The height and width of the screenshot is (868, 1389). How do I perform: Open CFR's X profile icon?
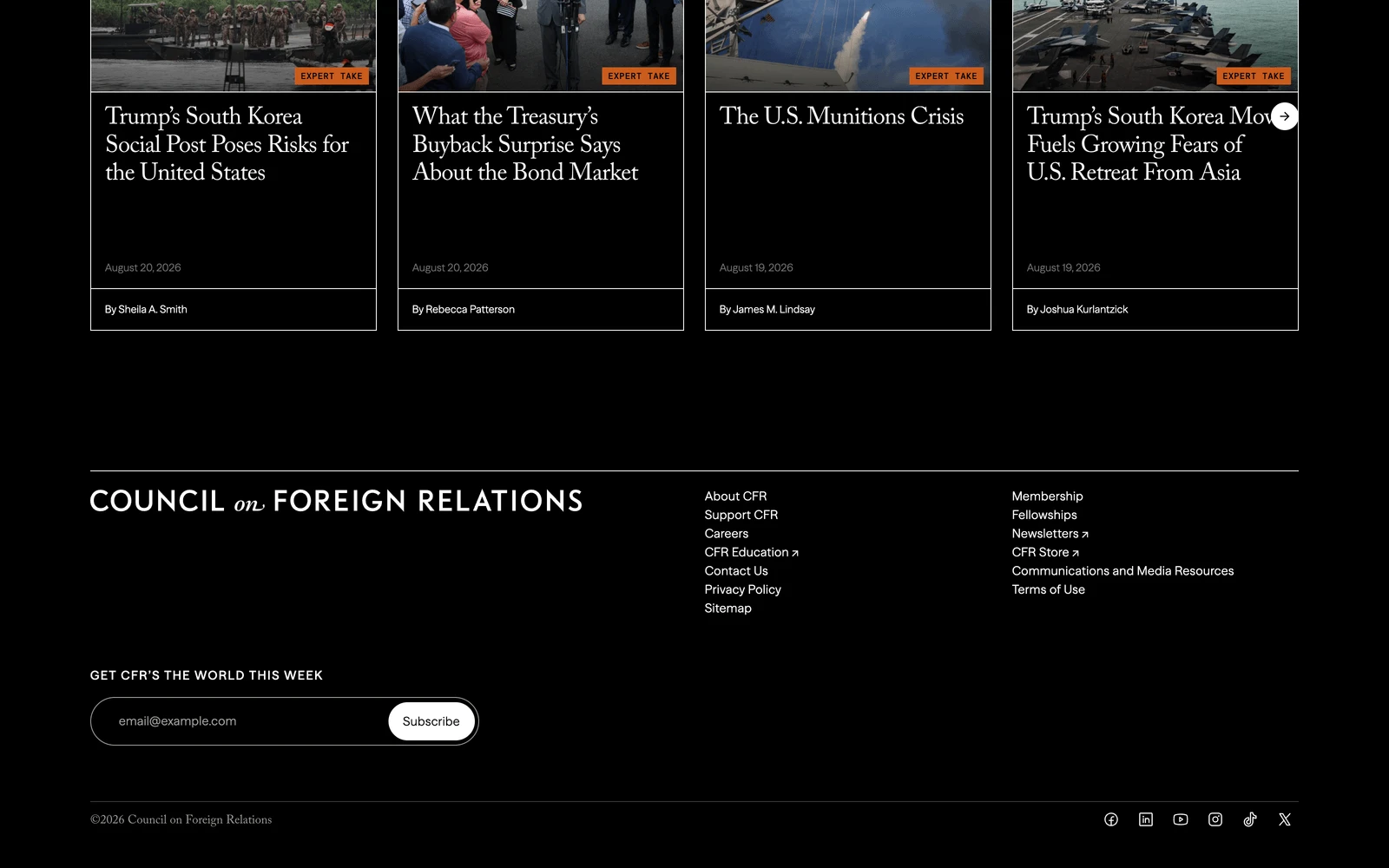tap(1285, 819)
